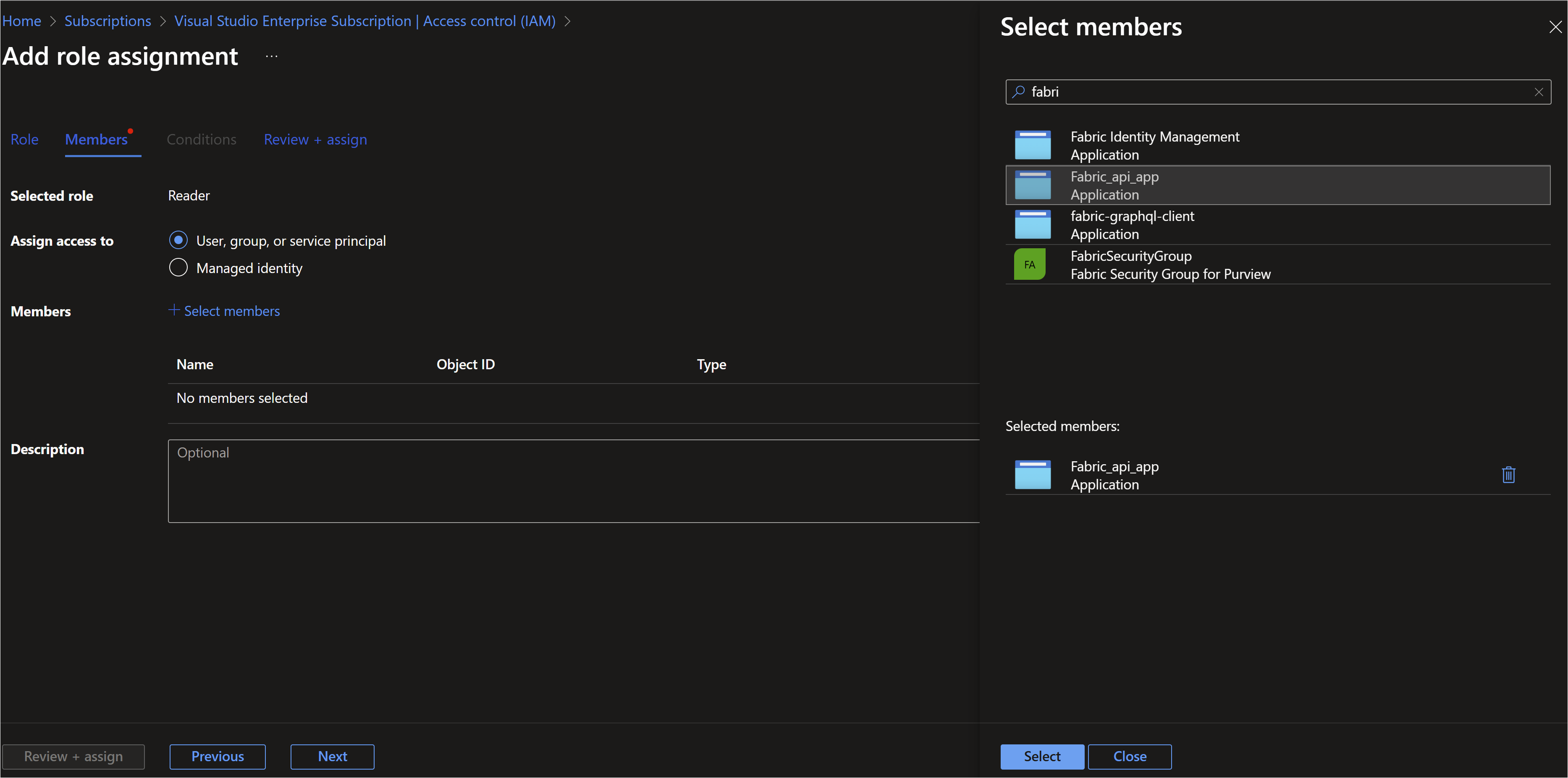This screenshot has width=1568, height=778.
Task: Focus the optional Description textbox
Action: [573, 481]
